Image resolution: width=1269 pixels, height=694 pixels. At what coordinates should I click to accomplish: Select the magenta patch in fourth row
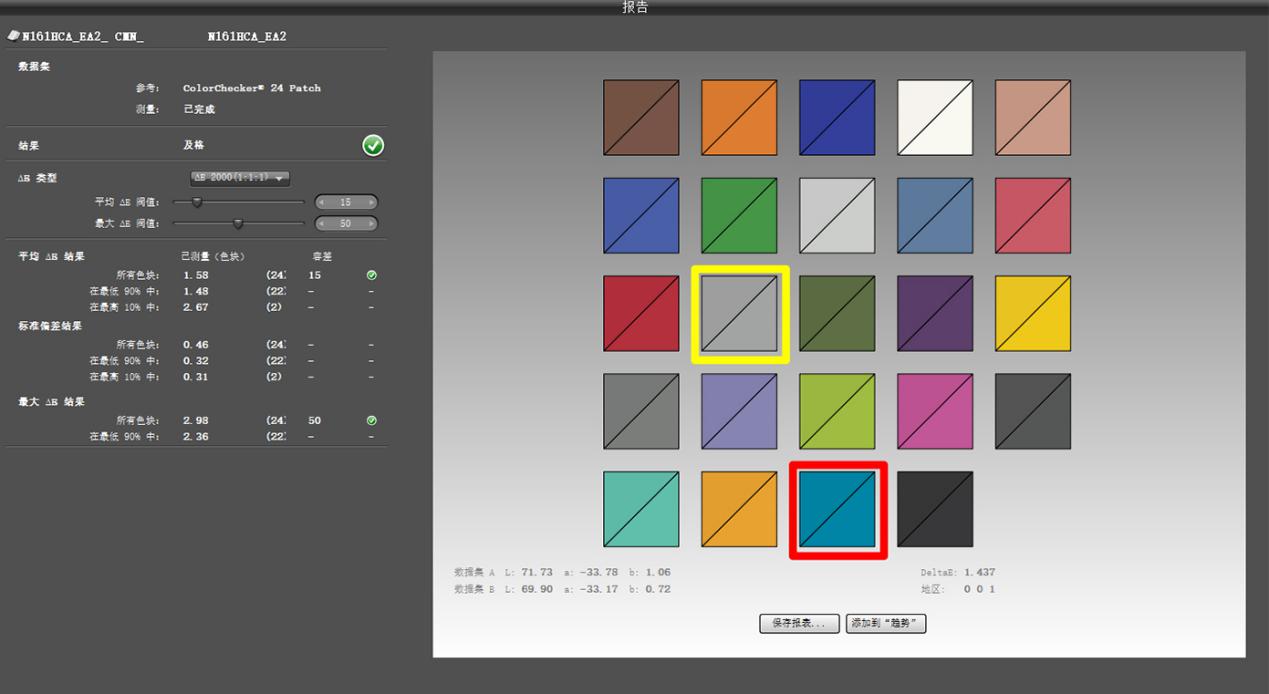coord(935,411)
